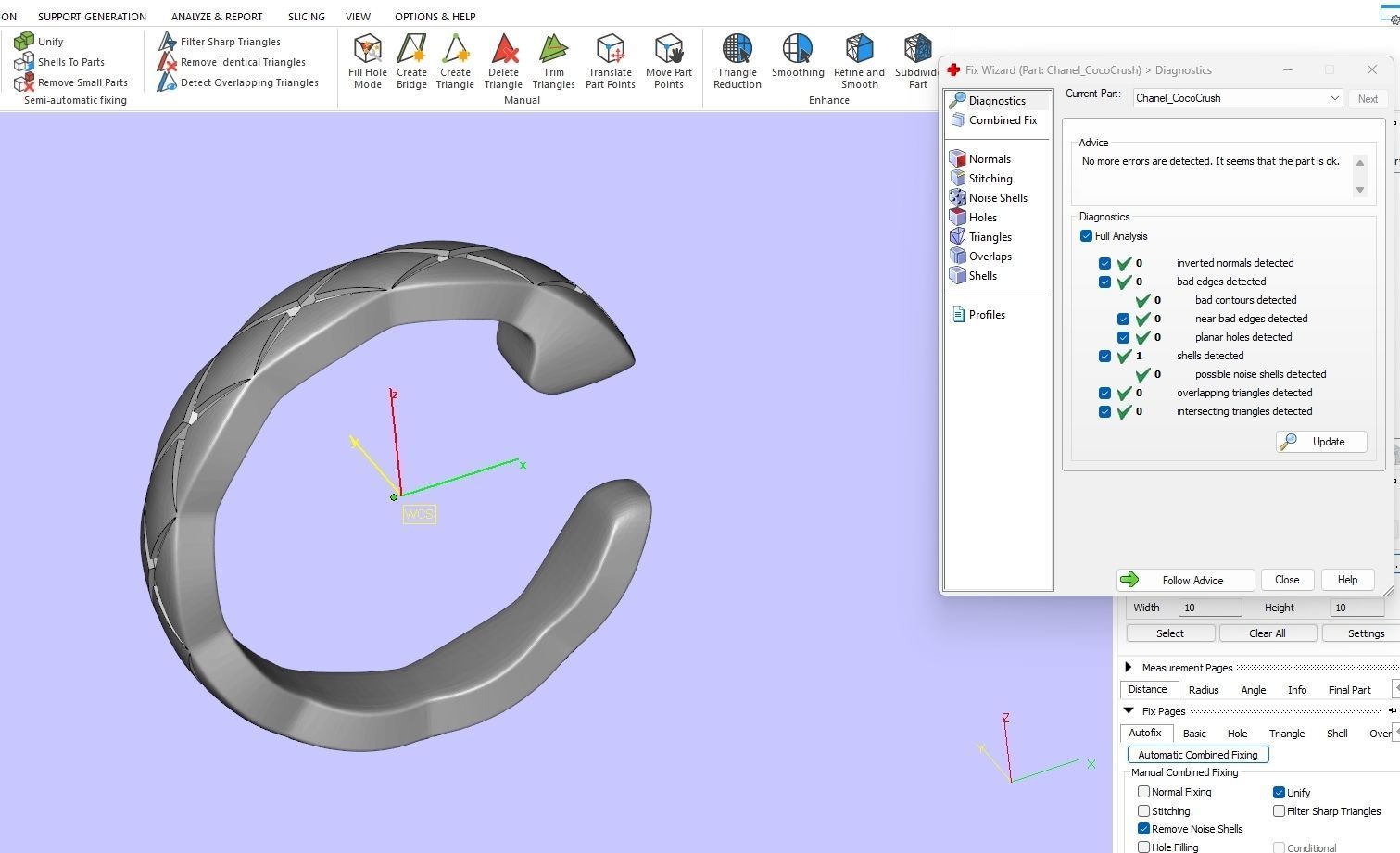This screenshot has width=1400, height=853.
Task: Start Detect Overlapping Triangles
Action: pos(238,82)
